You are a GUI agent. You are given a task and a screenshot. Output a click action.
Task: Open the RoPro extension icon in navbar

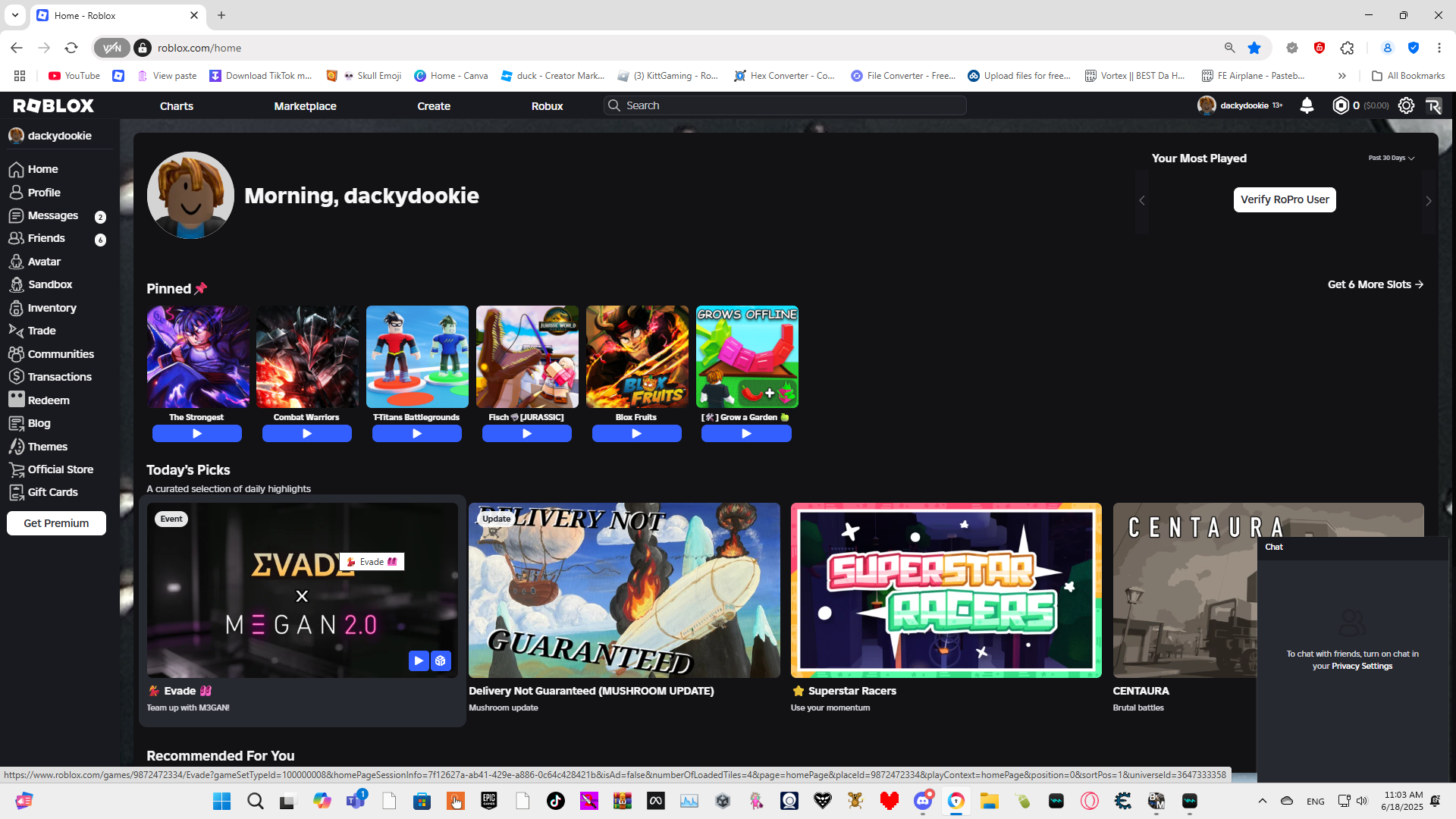1433,105
